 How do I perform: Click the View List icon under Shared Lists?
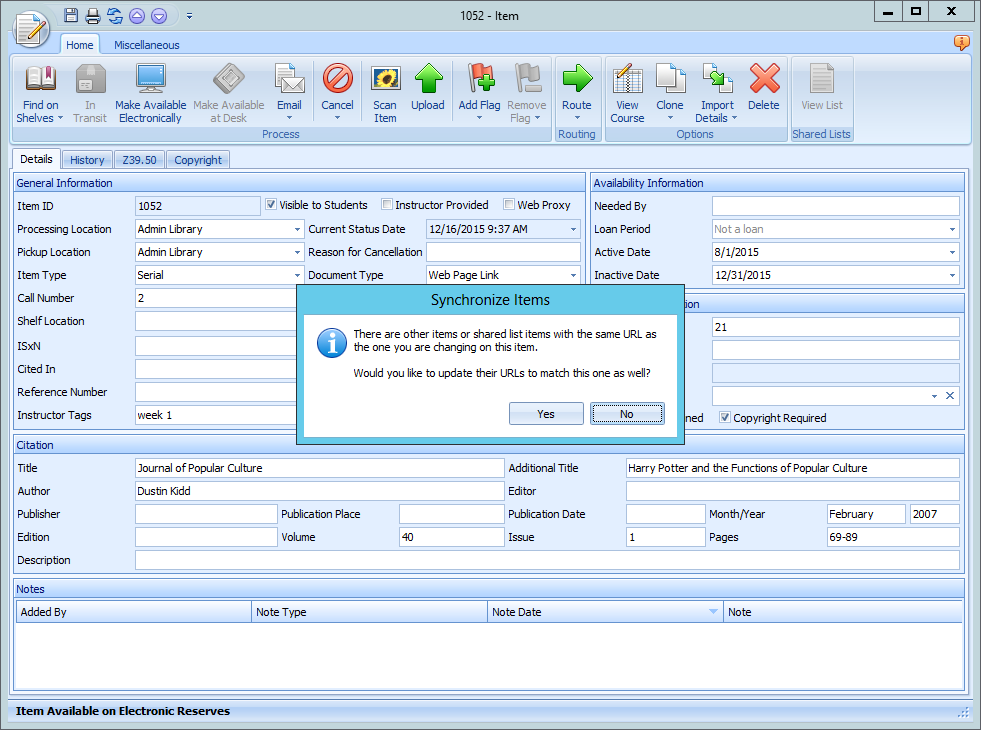[821, 90]
